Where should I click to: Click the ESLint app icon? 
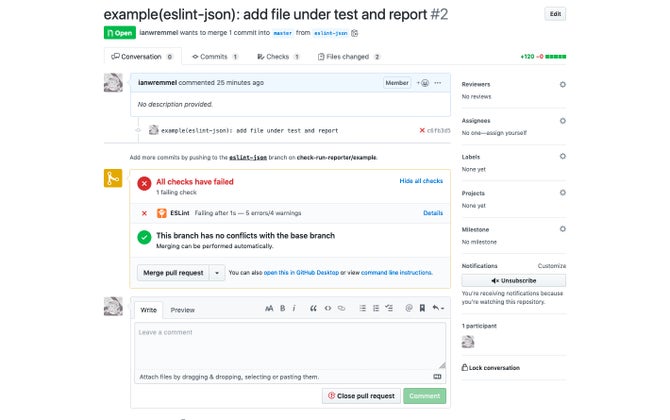click(x=162, y=213)
